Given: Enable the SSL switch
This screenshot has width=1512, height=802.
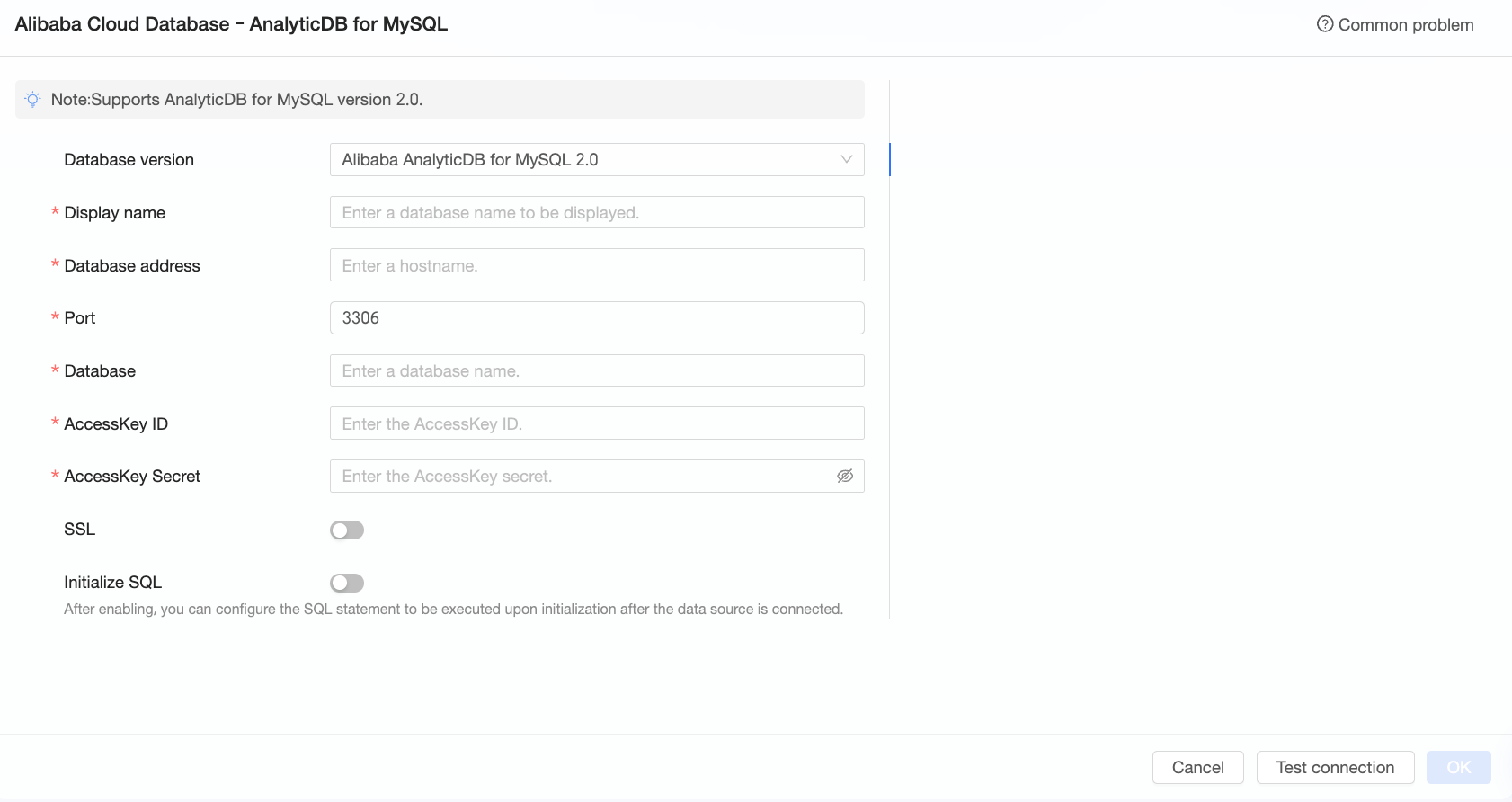Looking at the screenshot, I should click(x=347, y=530).
